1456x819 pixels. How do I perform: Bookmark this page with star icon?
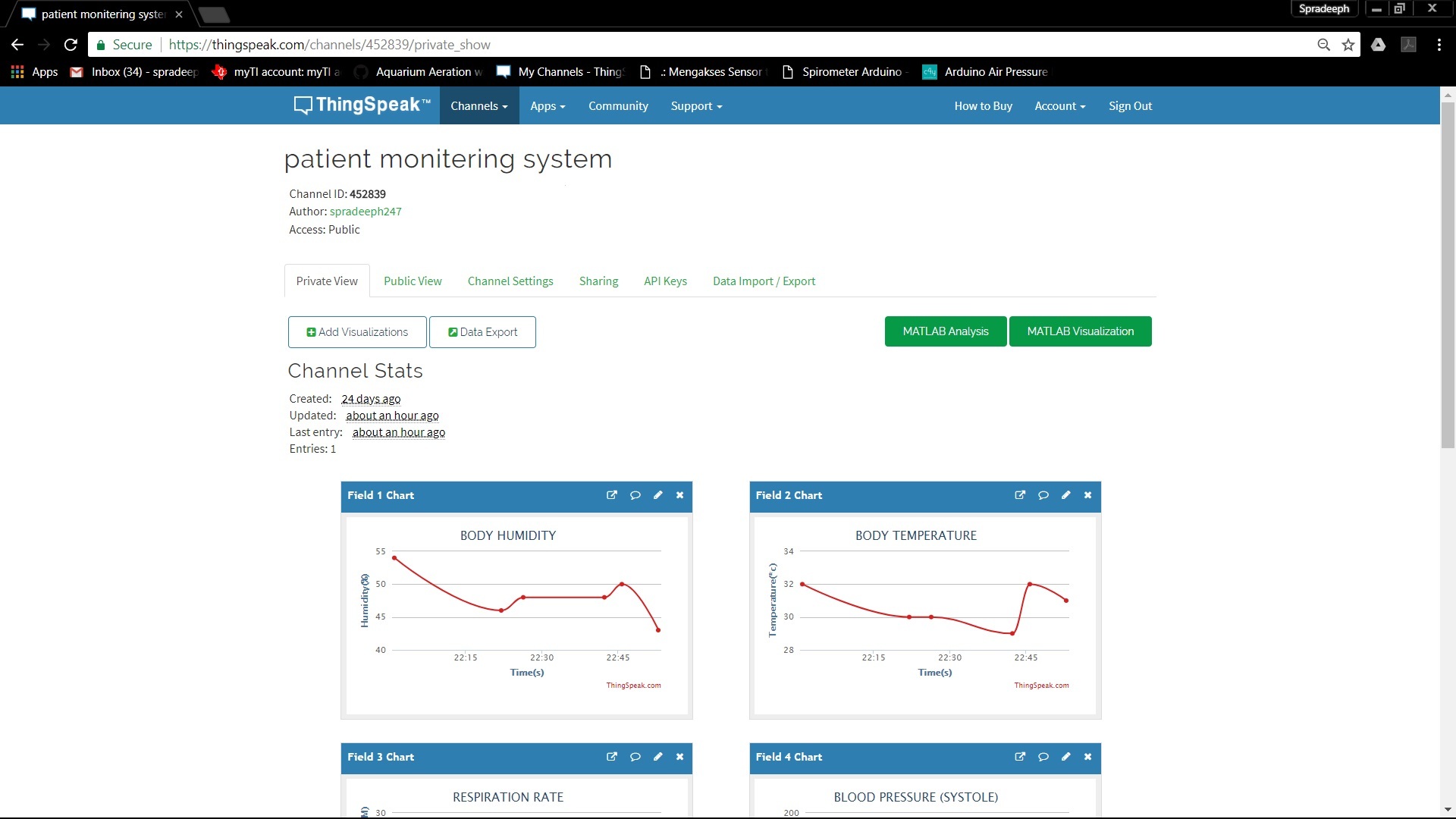[1348, 45]
